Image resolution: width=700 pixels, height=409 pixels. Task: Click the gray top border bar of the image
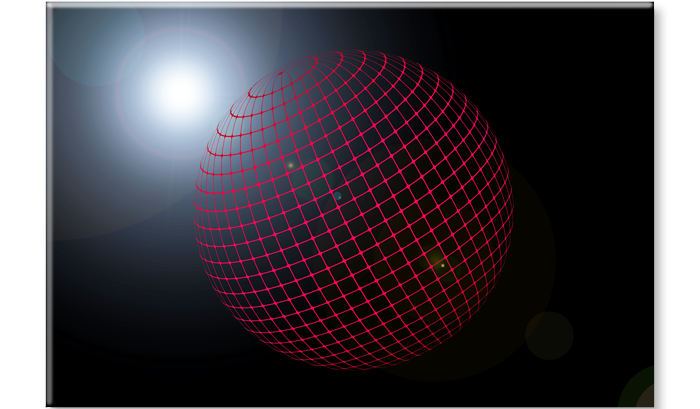(350, 5)
